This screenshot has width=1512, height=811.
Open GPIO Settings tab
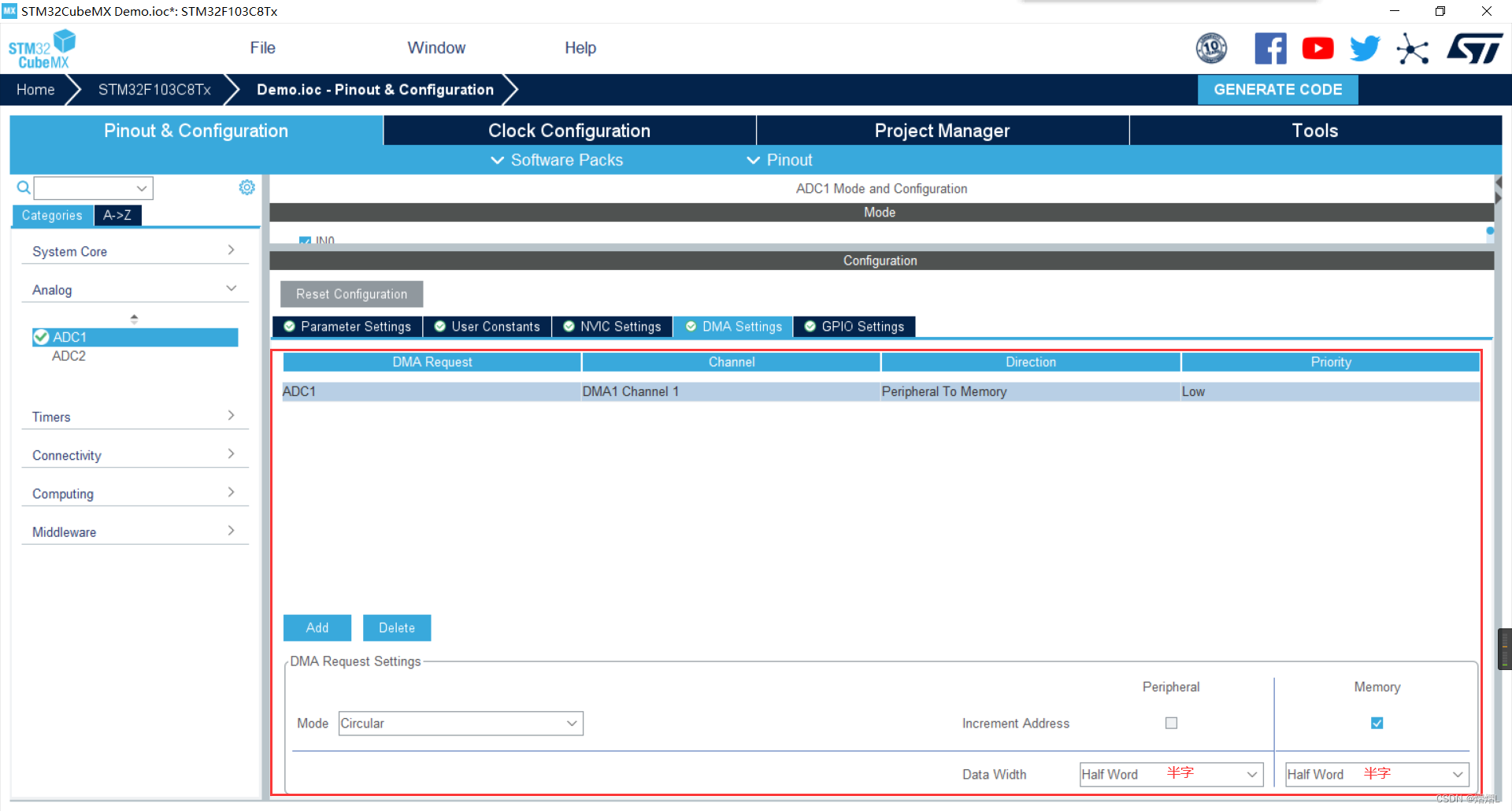pyautogui.click(x=854, y=327)
